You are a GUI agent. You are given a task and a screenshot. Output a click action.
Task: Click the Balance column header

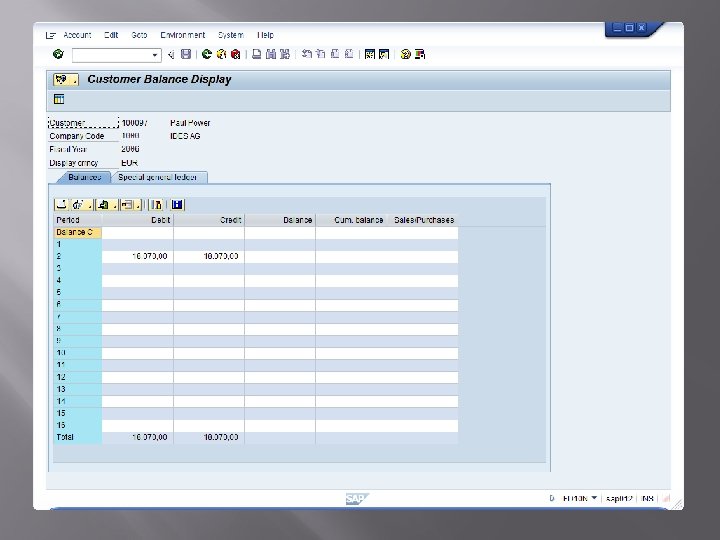pyautogui.click(x=280, y=220)
